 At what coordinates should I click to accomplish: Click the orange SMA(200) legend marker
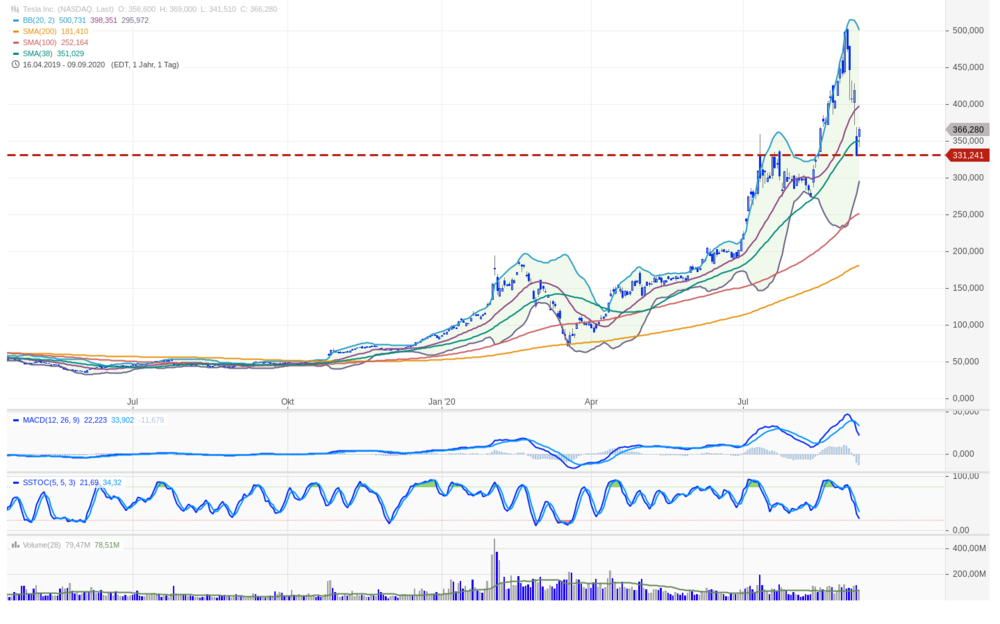click(x=15, y=31)
